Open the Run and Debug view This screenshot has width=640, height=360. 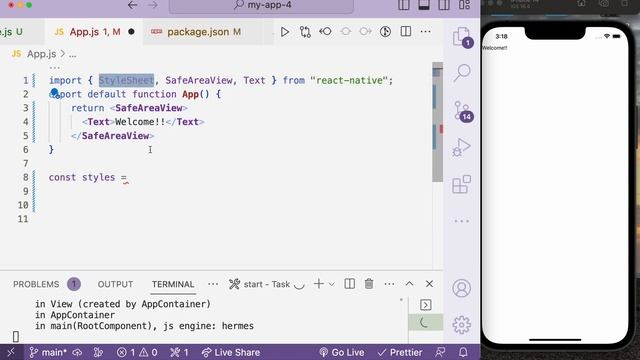pyautogui.click(x=462, y=147)
